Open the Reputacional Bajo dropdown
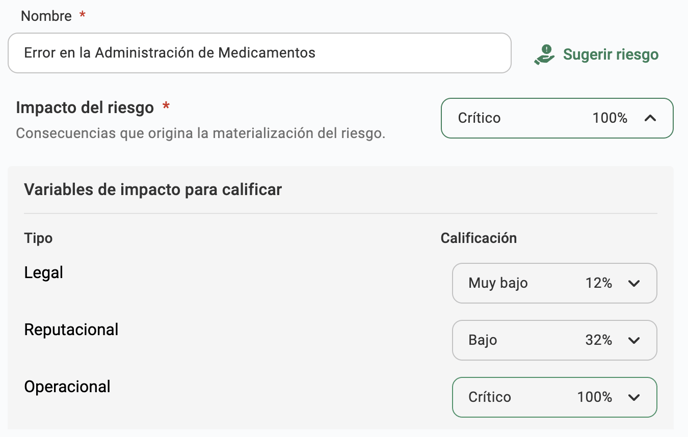Viewport: 688px width, 437px height. click(x=555, y=340)
